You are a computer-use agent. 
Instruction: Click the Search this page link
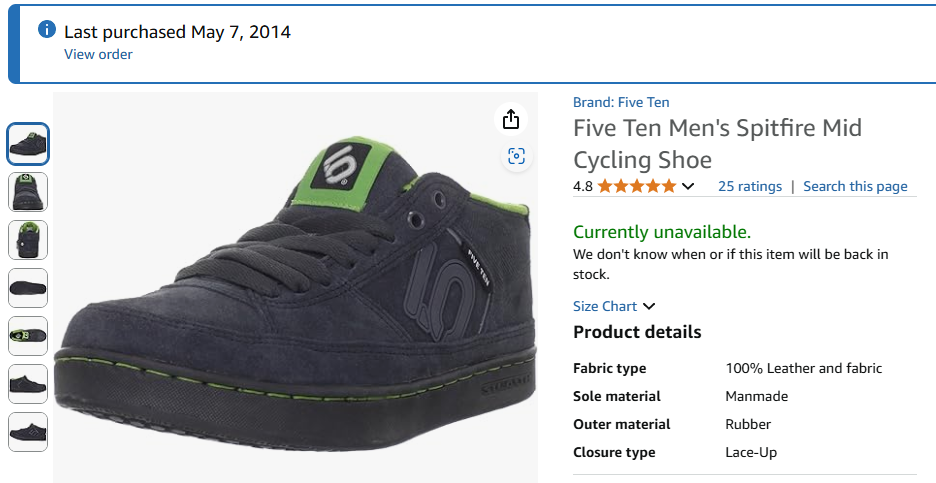point(855,186)
